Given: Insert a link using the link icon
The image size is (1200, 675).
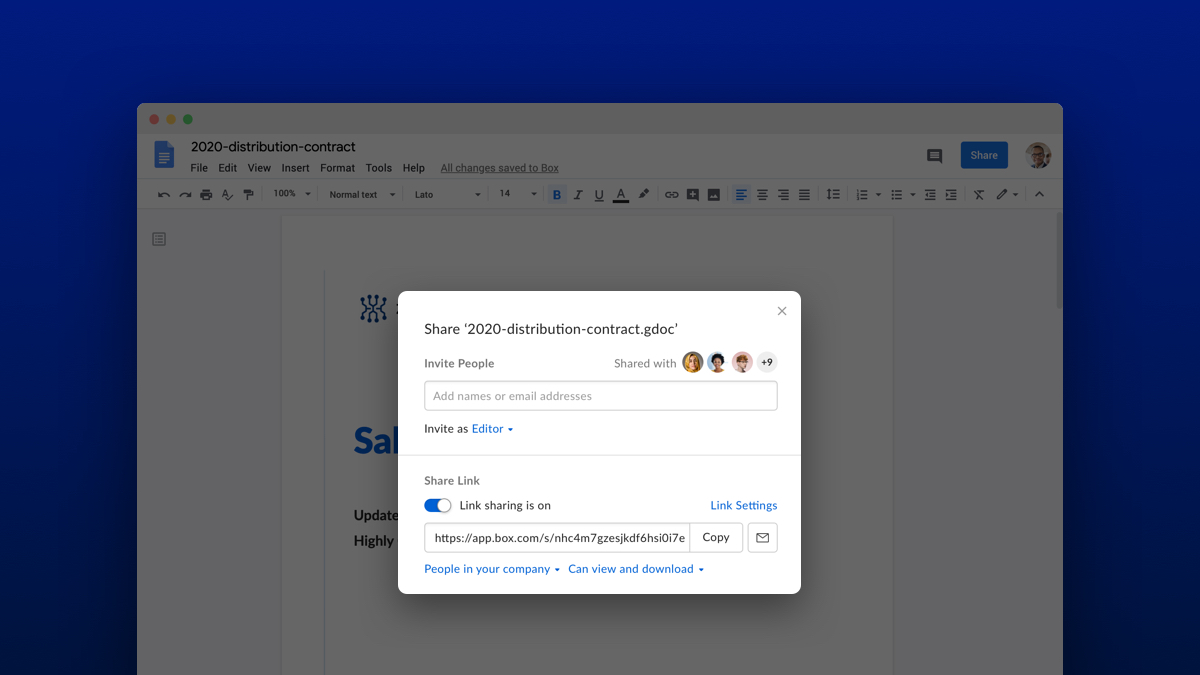Looking at the screenshot, I should tap(671, 194).
